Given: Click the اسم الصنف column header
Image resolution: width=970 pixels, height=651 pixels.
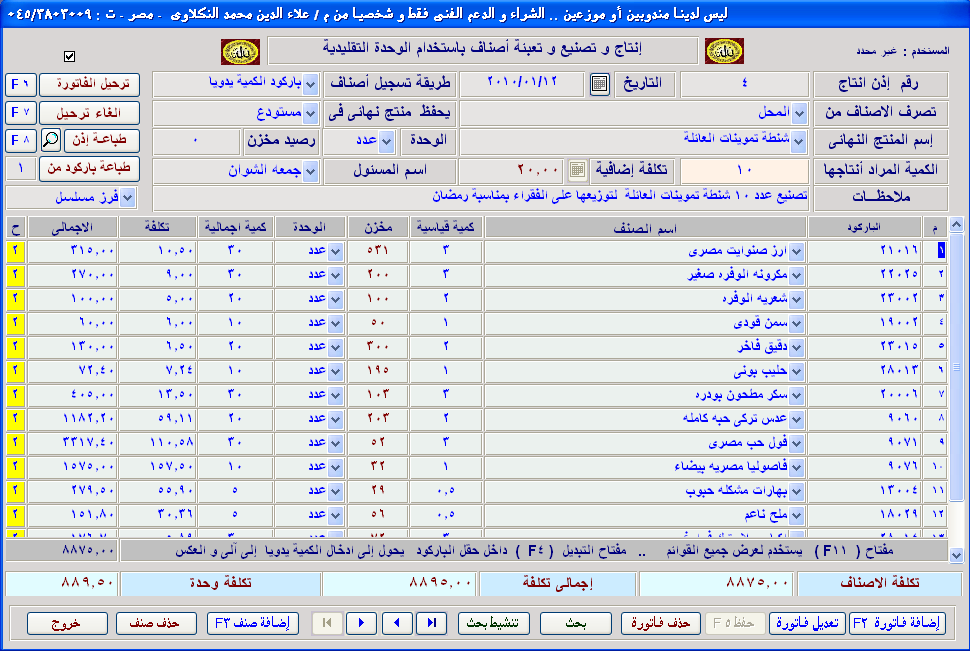Looking at the screenshot, I should click(645, 227).
